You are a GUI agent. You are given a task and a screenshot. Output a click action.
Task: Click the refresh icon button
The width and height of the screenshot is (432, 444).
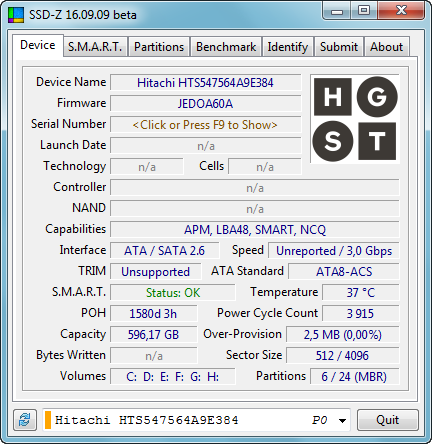[x=25, y=420]
